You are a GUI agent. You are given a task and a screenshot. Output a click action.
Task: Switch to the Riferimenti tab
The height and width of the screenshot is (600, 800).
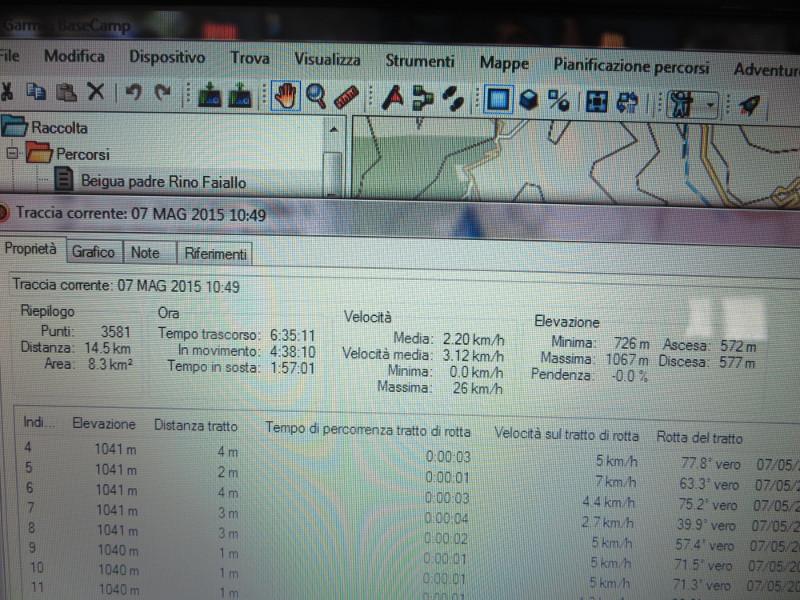point(215,254)
